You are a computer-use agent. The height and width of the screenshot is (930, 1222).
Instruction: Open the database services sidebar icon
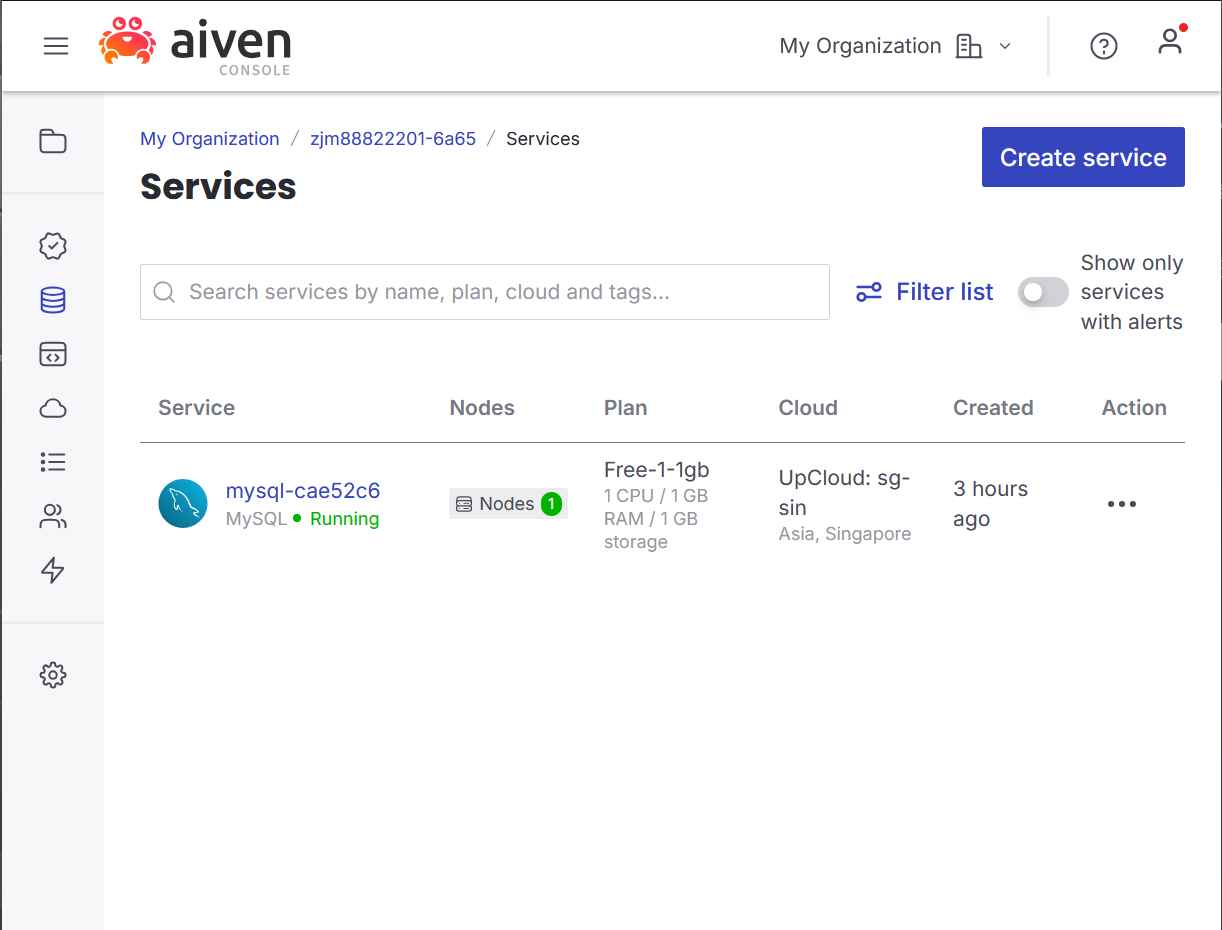[x=53, y=300]
